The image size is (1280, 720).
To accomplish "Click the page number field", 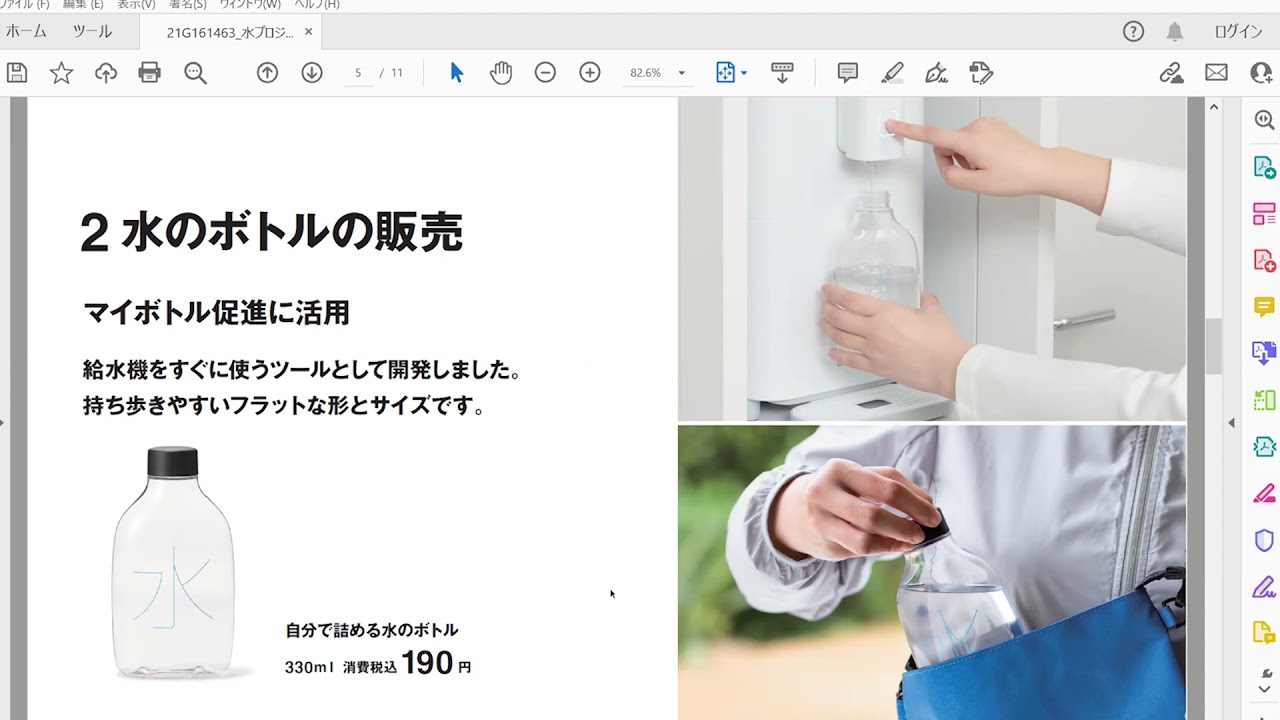I will [x=358, y=73].
